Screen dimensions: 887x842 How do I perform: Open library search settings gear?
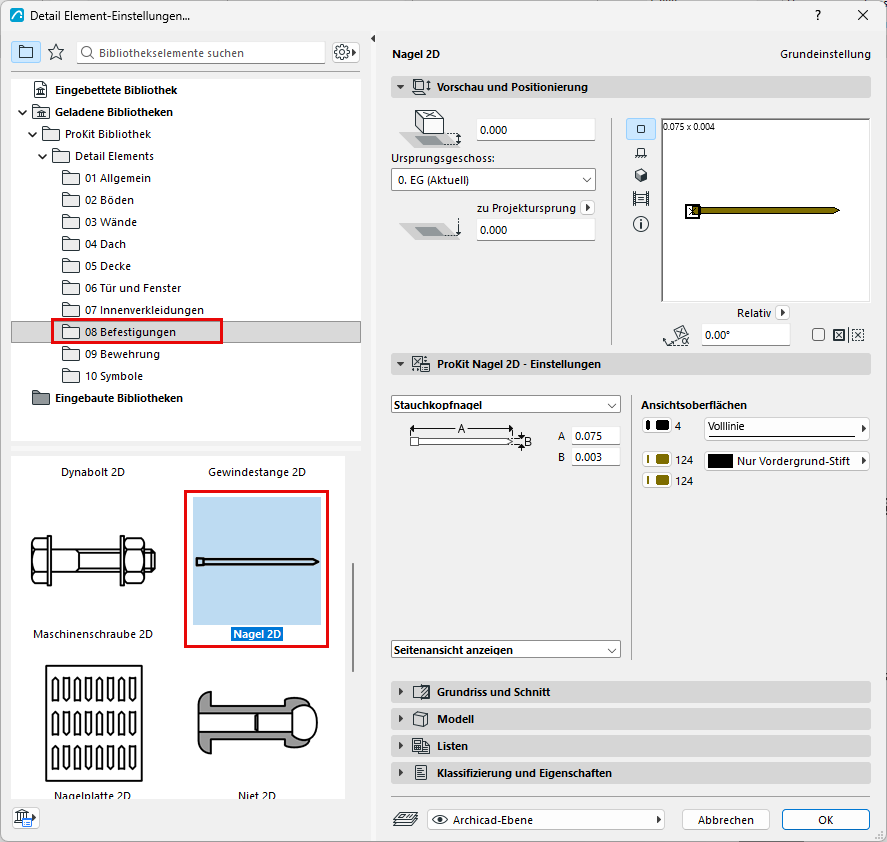tap(345, 53)
